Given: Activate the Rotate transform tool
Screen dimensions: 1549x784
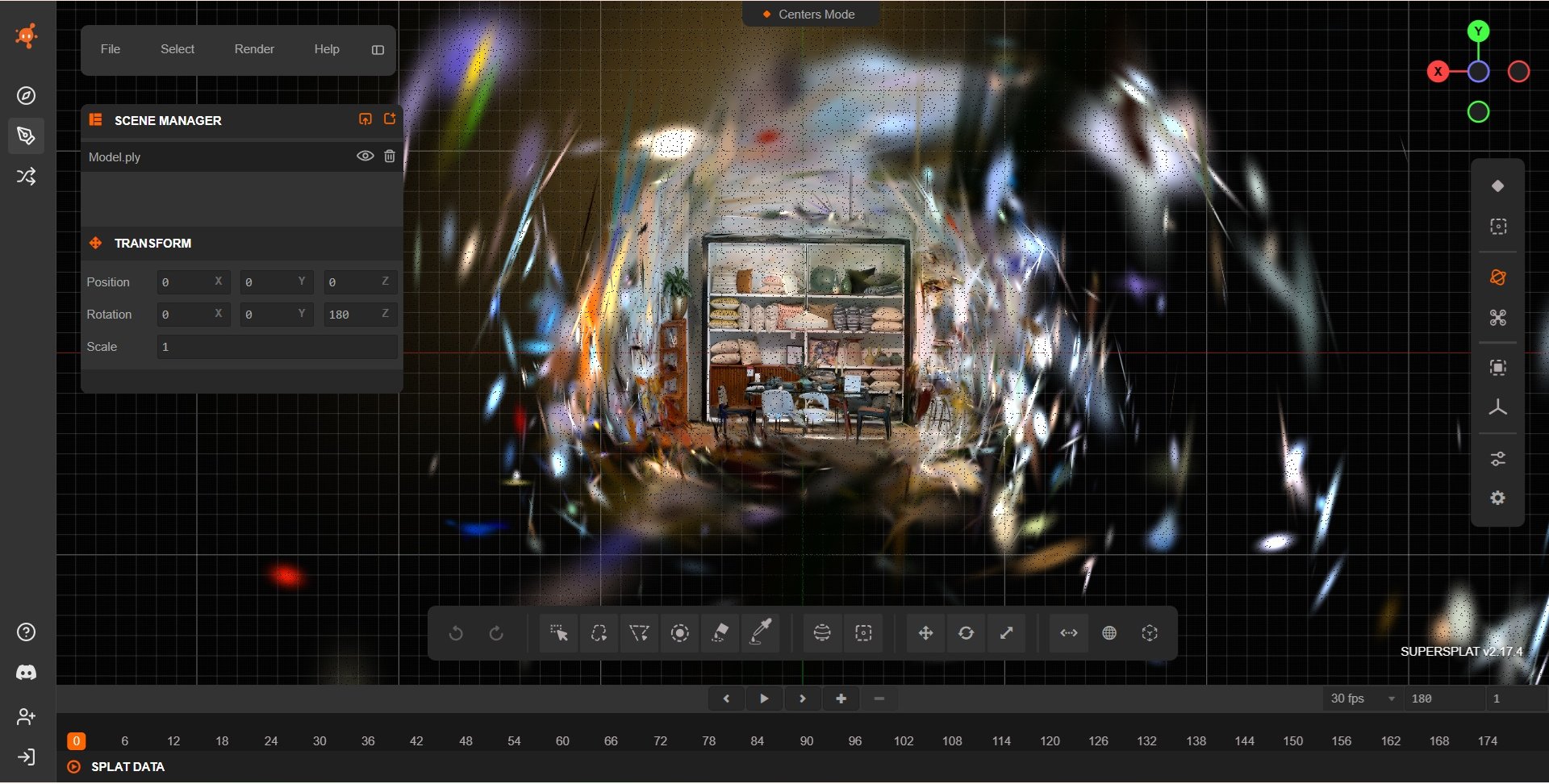Looking at the screenshot, I should [966, 633].
